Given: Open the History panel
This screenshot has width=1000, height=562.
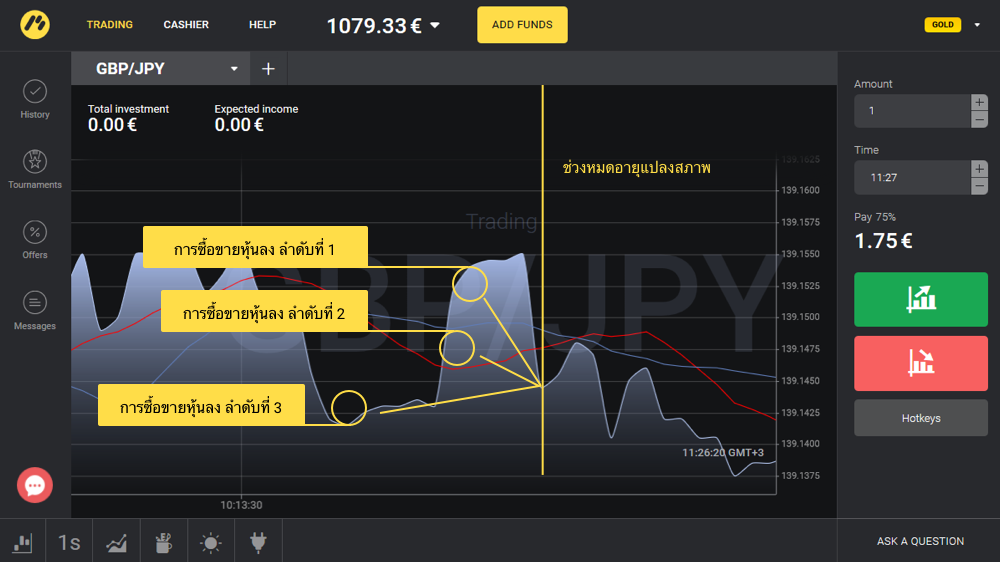Looking at the screenshot, I should 34,99.
